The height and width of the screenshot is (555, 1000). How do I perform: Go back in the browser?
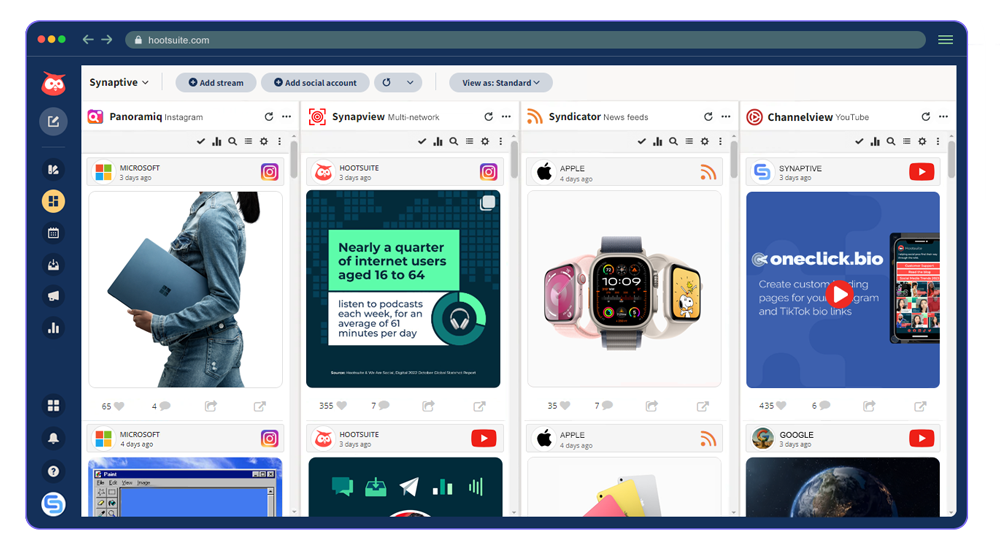pos(88,40)
